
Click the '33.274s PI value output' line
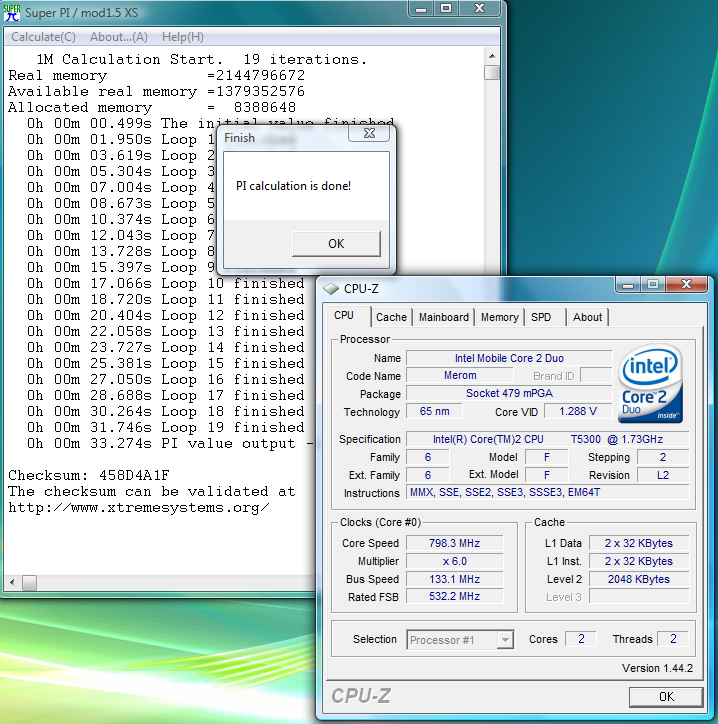click(170, 444)
